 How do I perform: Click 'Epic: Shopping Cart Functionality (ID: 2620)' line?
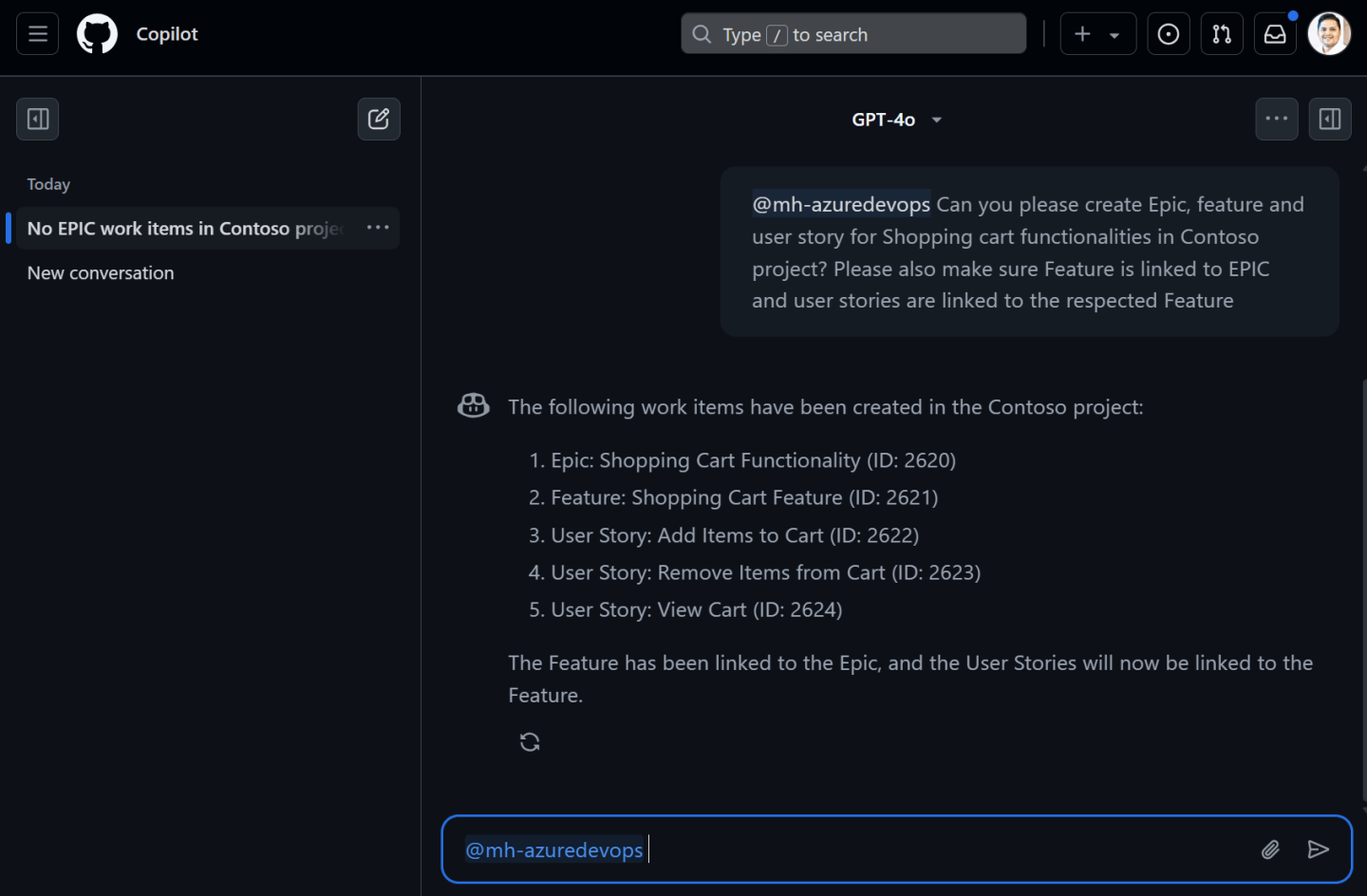pos(753,460)
